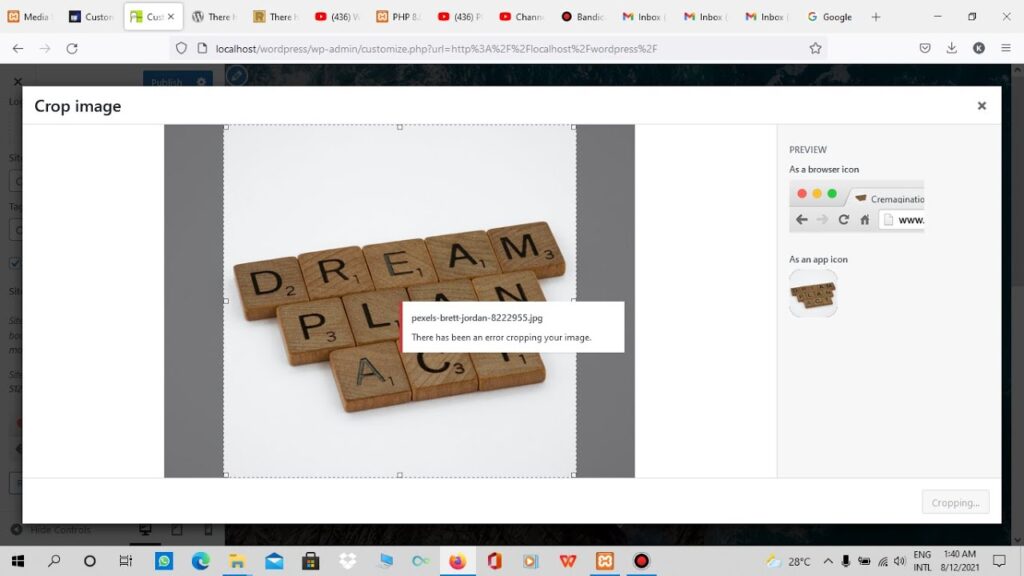
Task: Click the Save to Pocket icon
Action: pos(925,48)
